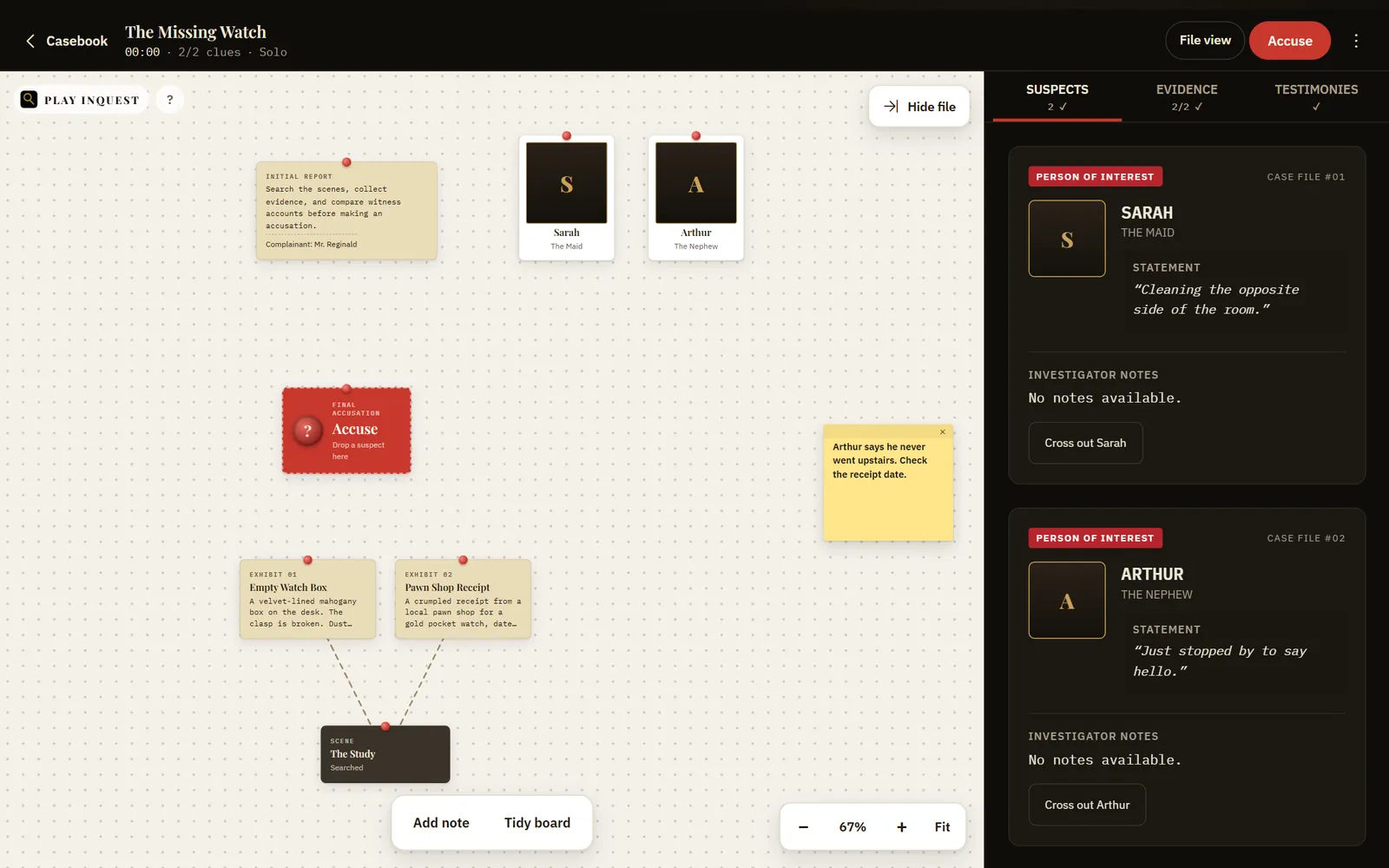
Task: Click Sarah's statement quote text
Action: [1216, 299]
